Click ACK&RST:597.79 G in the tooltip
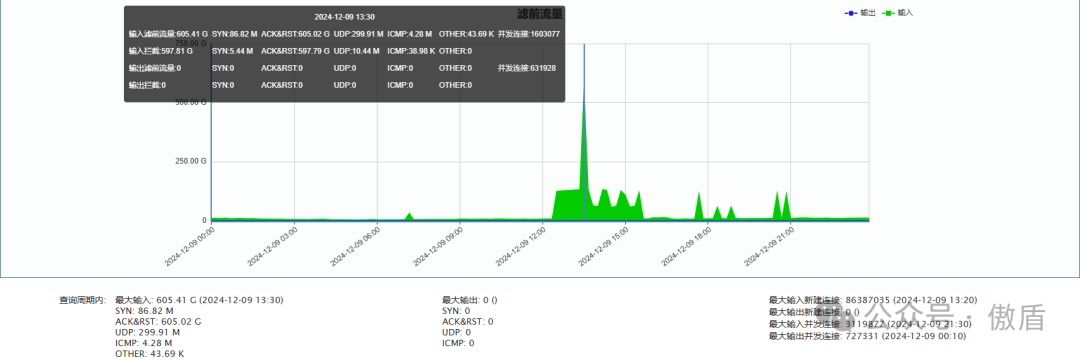 tap(295, 51)
